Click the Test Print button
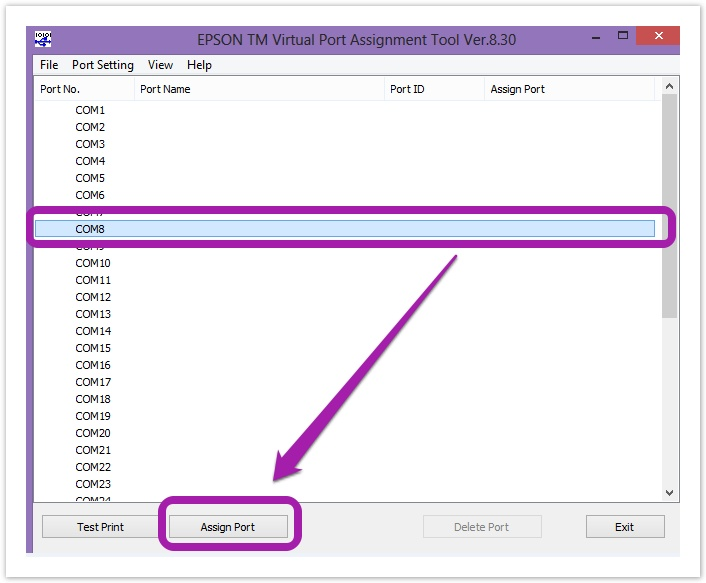The width and height of the screenshot is (706, 583). (x=101, y=527)
